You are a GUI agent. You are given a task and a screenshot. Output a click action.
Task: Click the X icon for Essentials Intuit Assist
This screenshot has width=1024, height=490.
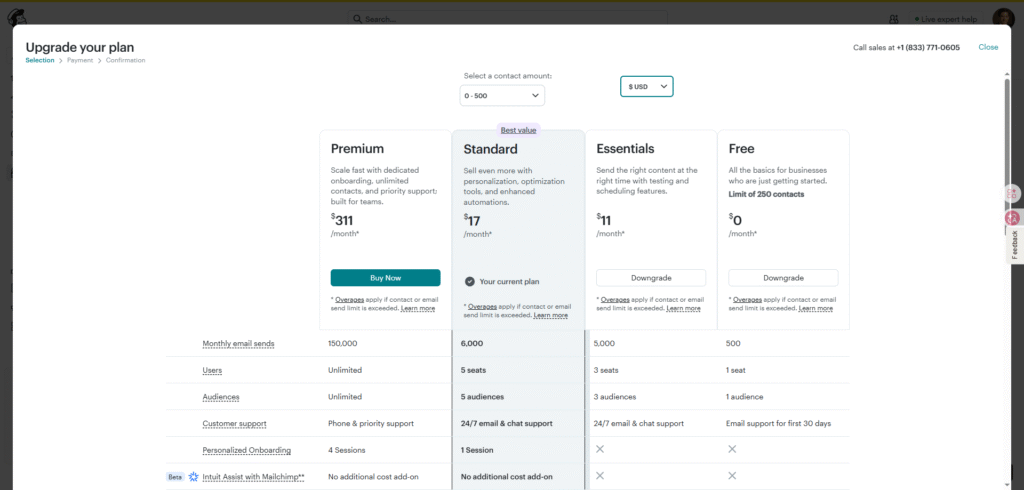(x=600, y=476)
